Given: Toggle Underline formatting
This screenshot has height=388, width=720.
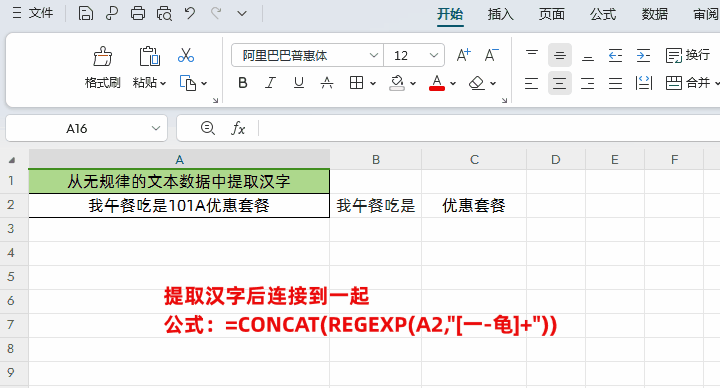Looking at the screenshot, I should click(x=299, y=83).
